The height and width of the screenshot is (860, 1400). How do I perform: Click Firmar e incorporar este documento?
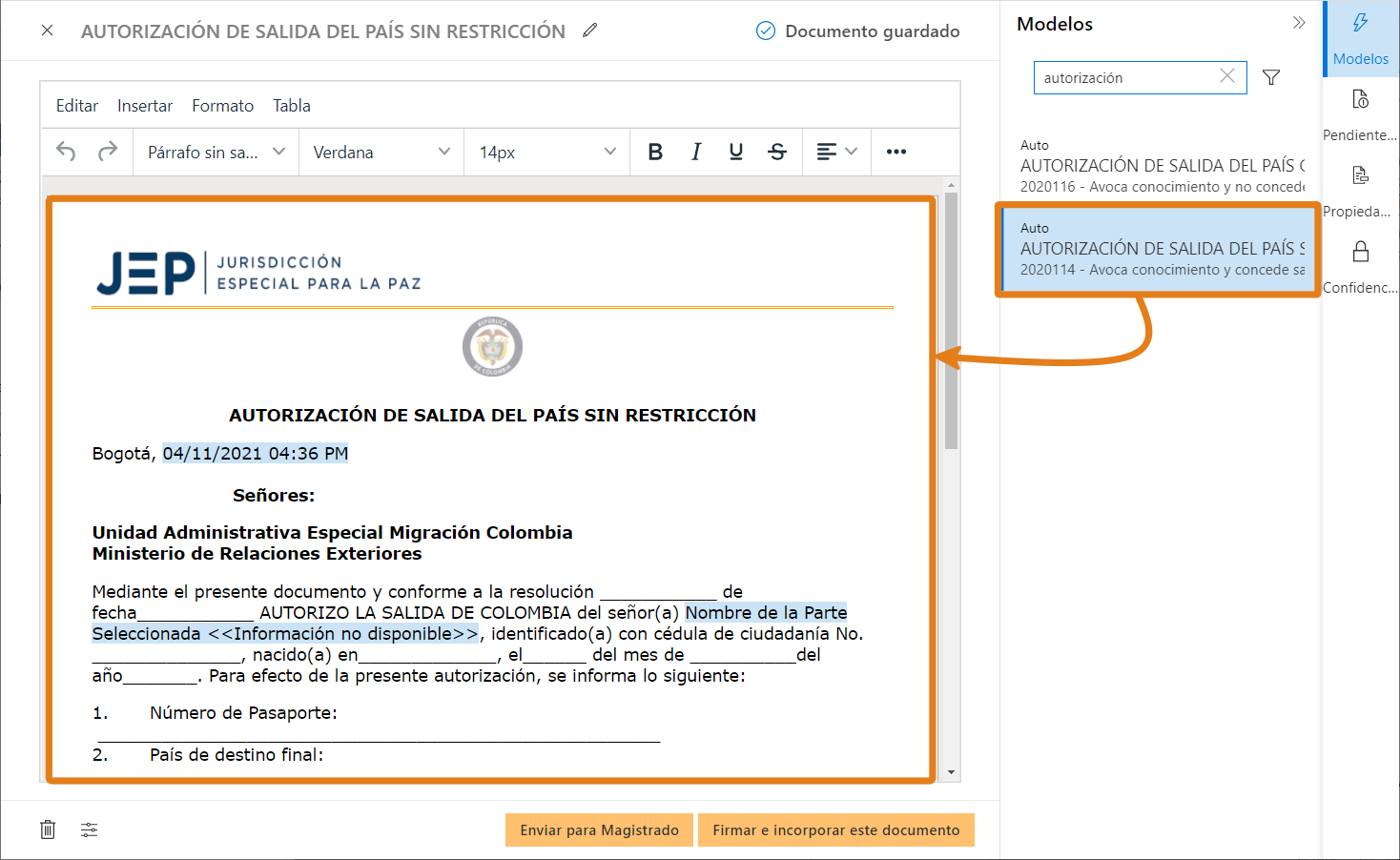836,830
